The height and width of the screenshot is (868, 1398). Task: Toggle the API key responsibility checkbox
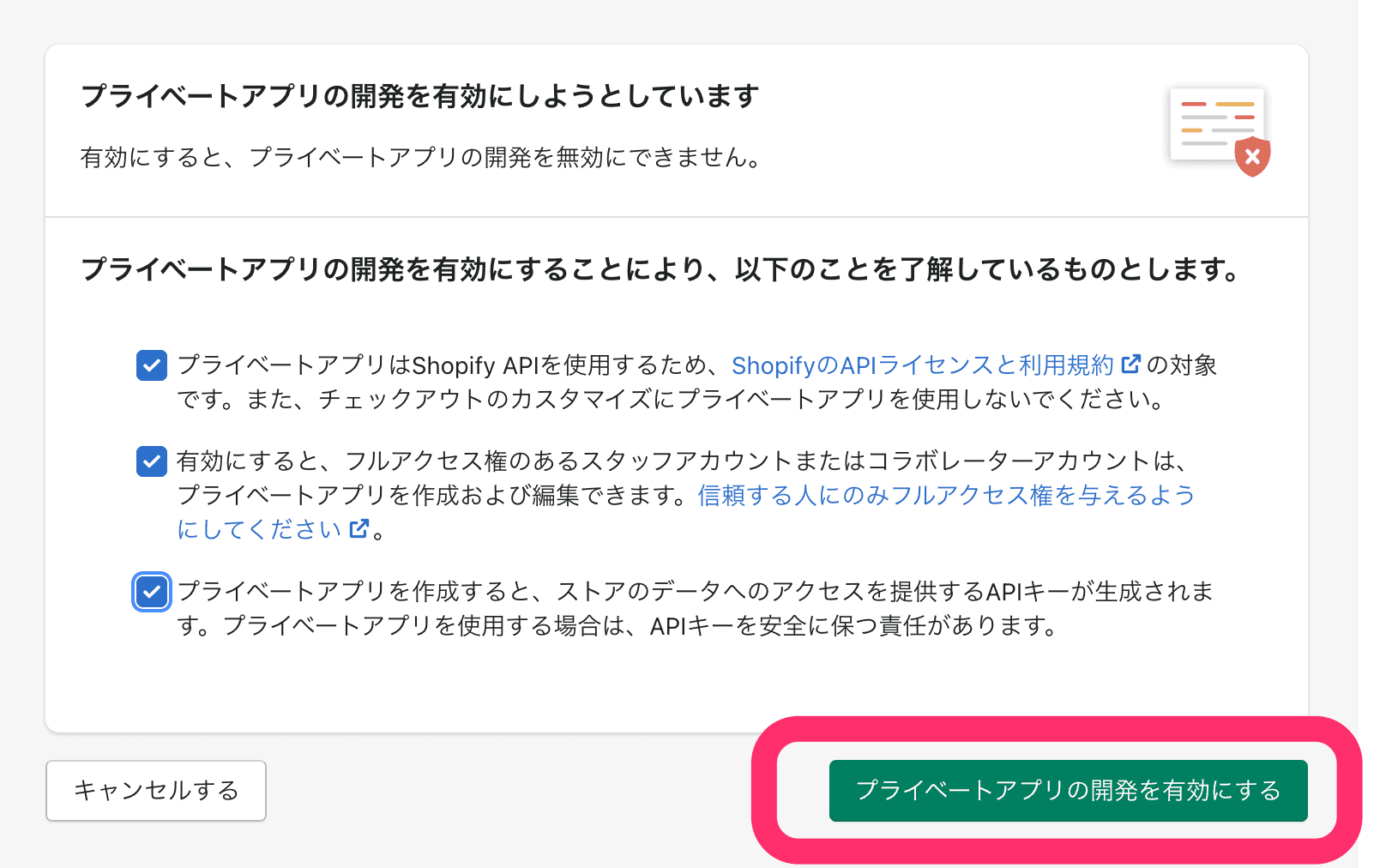(x=152, y=592)
